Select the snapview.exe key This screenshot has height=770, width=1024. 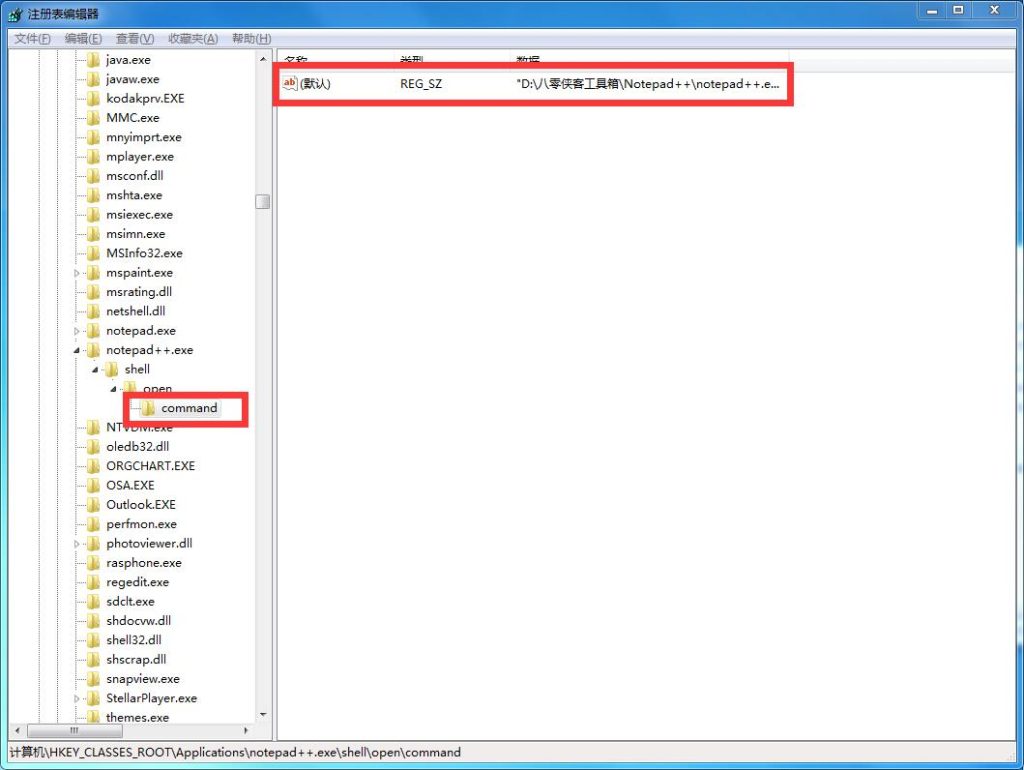coord(142,679)
